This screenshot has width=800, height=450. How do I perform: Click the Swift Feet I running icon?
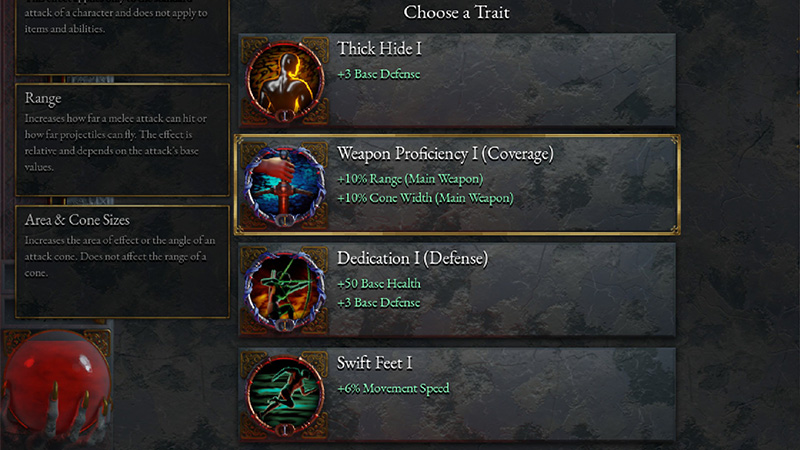(285, 392)
